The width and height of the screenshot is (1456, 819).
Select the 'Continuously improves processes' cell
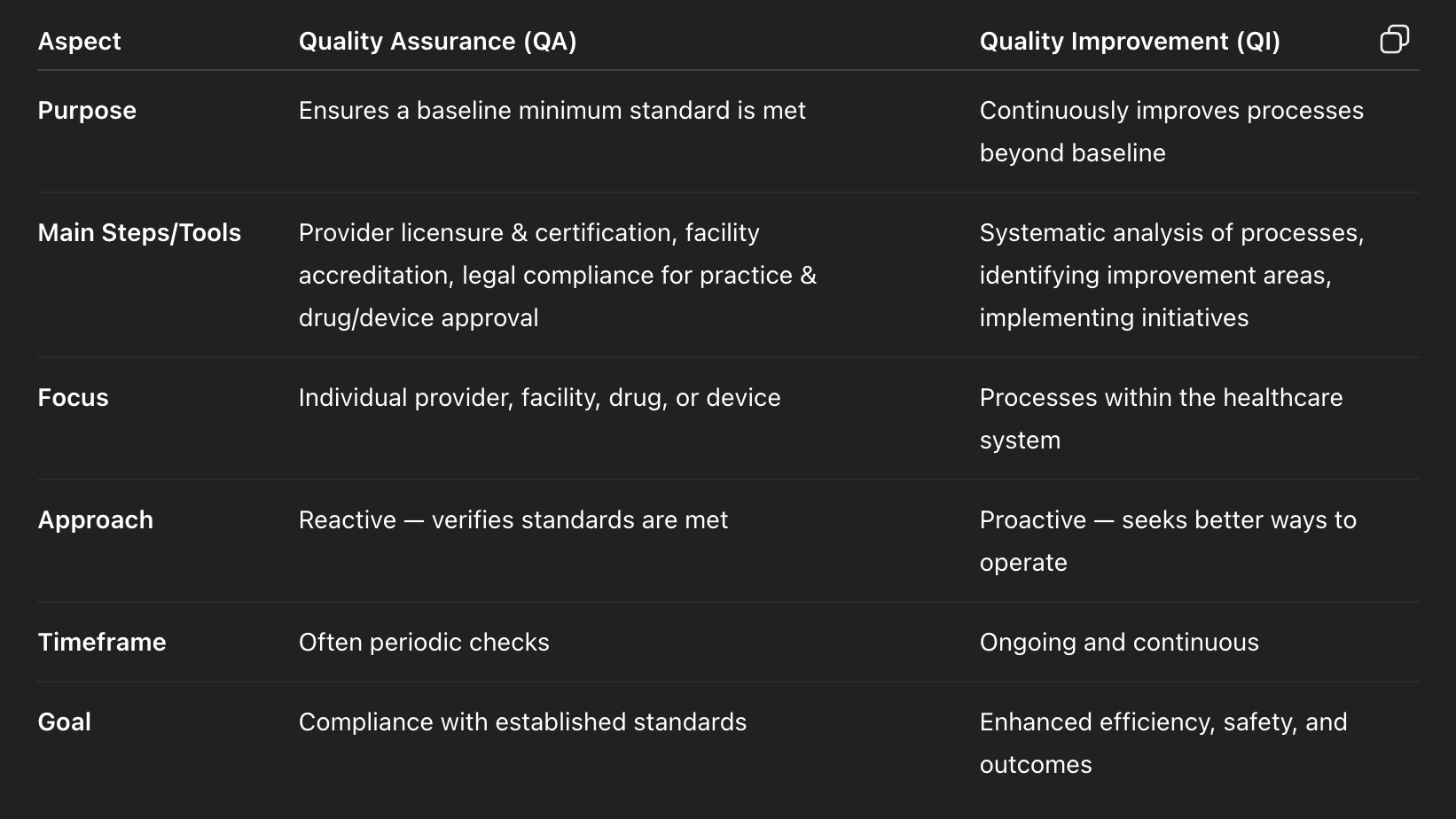point(1171,131)
